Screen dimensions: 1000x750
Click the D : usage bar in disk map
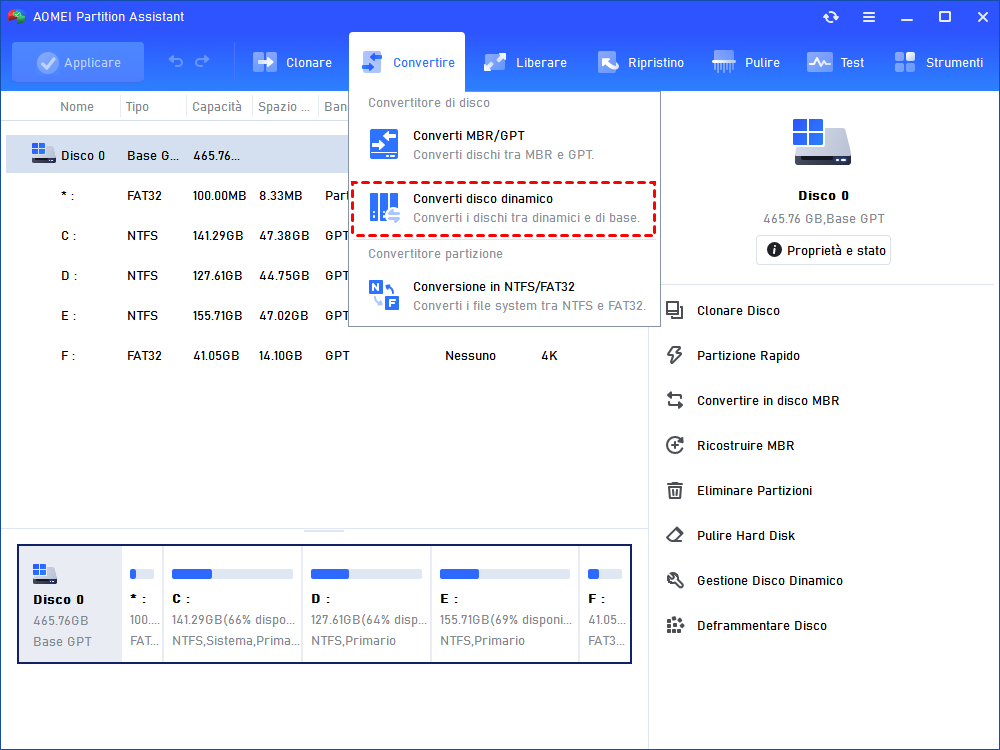pos(366,574)
